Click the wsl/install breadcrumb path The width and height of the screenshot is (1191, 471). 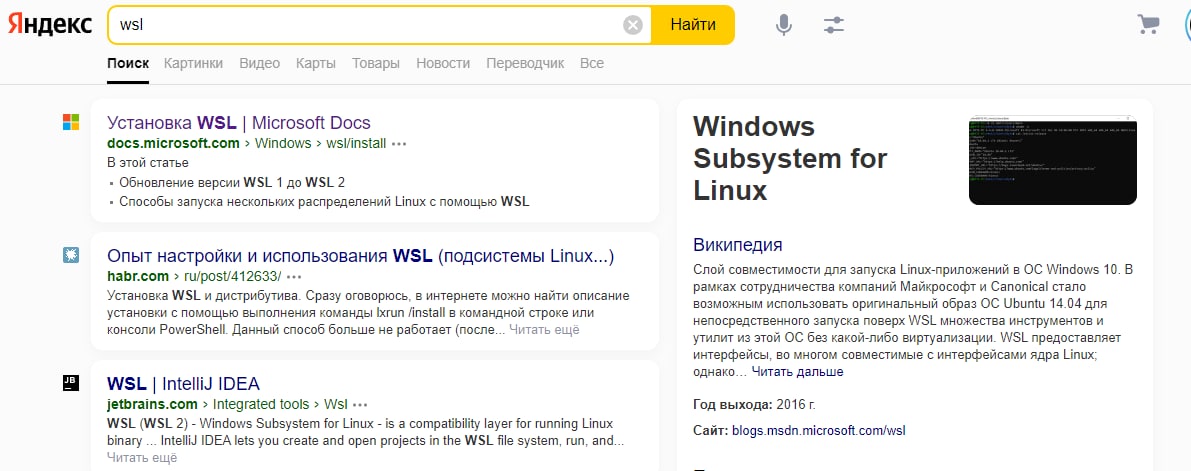(x=356, y=144)
